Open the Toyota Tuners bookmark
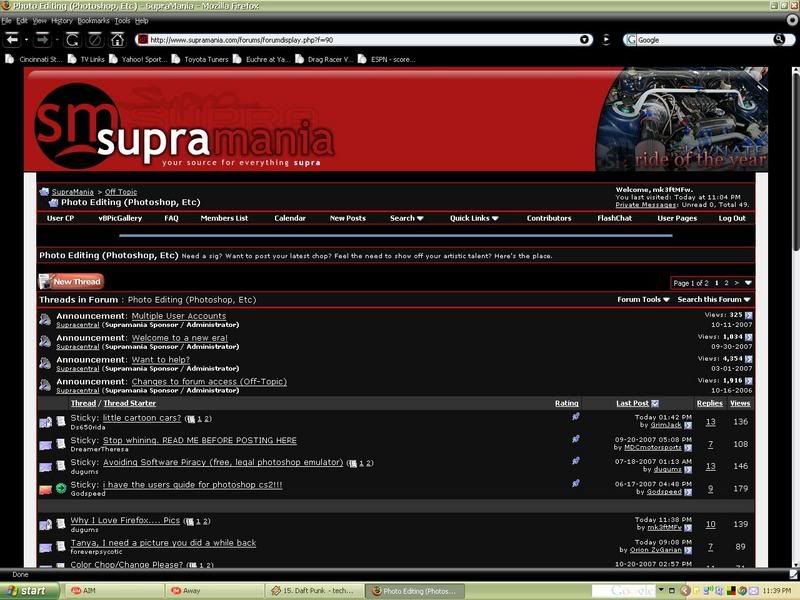This screenshot has width=800, height=600. pos(200,59)
